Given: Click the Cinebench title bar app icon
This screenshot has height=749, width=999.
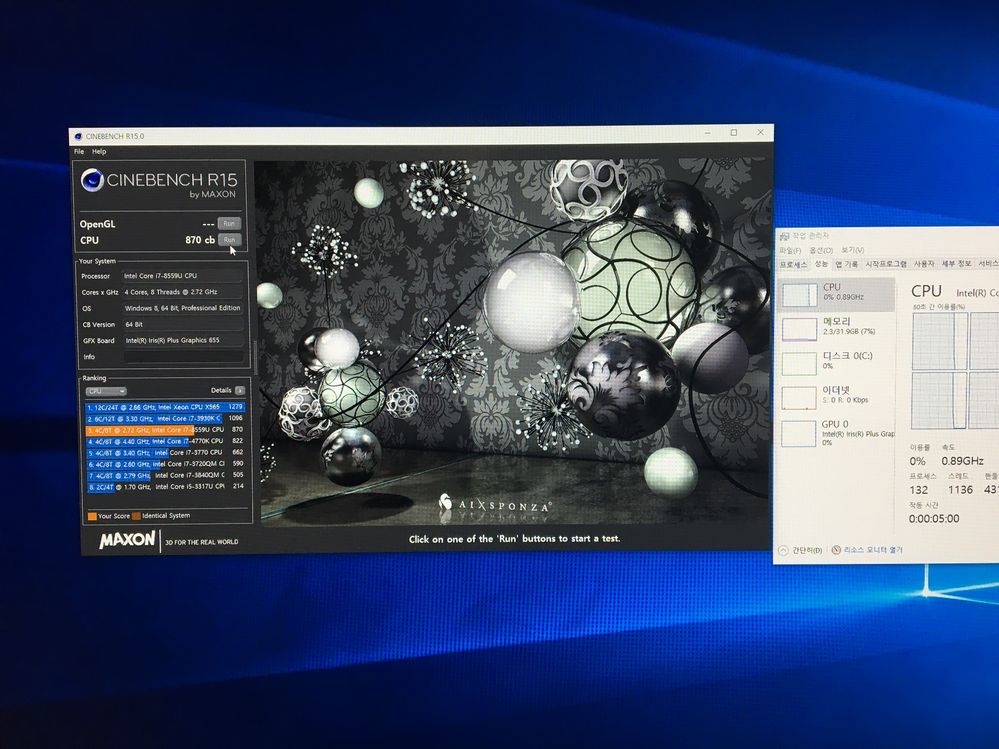Looking at the screenshot, I should point(78,136).
